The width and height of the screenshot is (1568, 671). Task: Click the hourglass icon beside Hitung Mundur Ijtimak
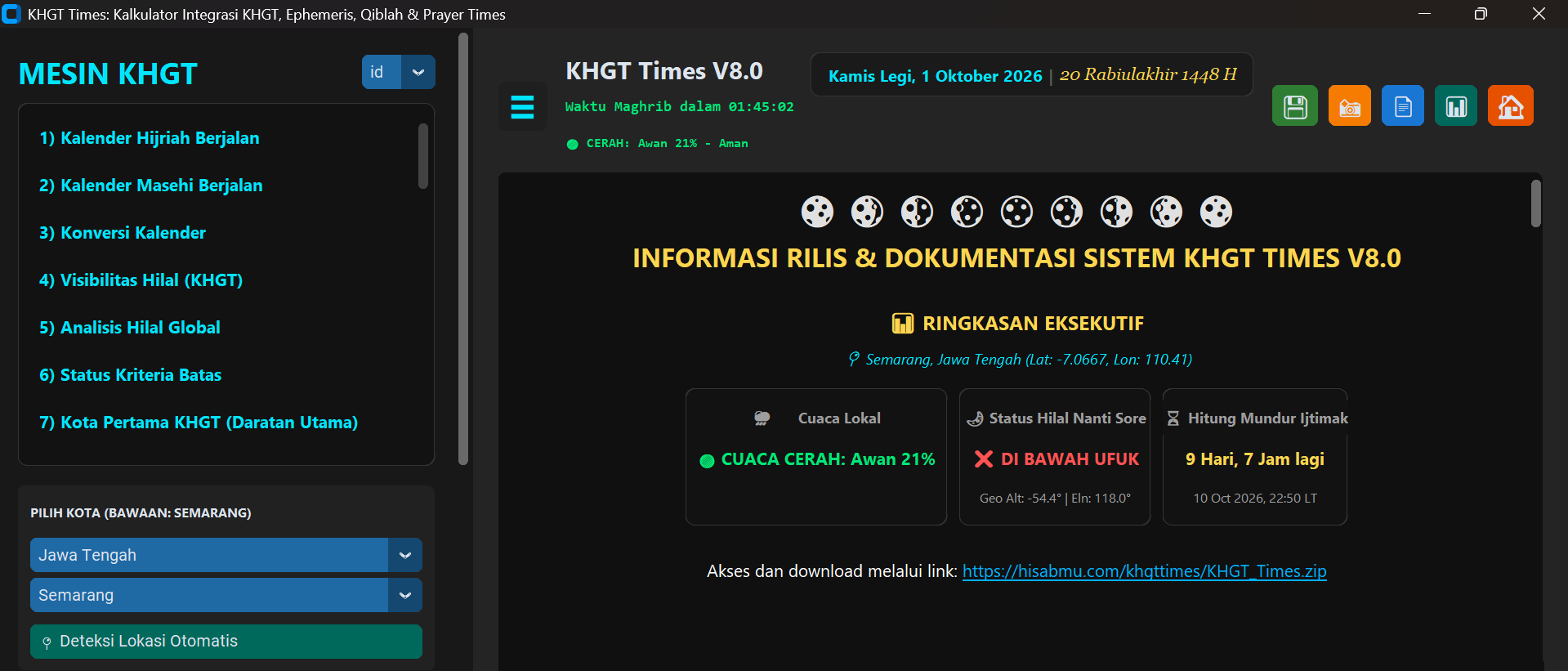point(1173,418)
